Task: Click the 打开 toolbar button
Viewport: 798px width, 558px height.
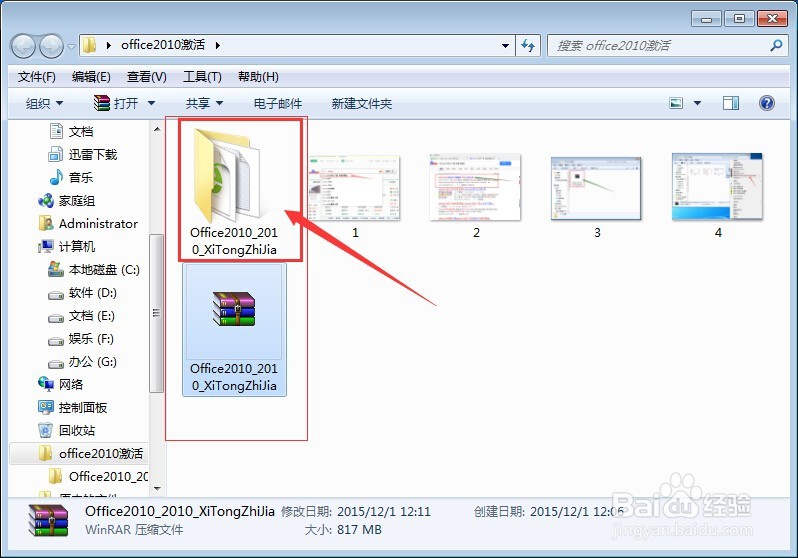Action: coord(117,103)
